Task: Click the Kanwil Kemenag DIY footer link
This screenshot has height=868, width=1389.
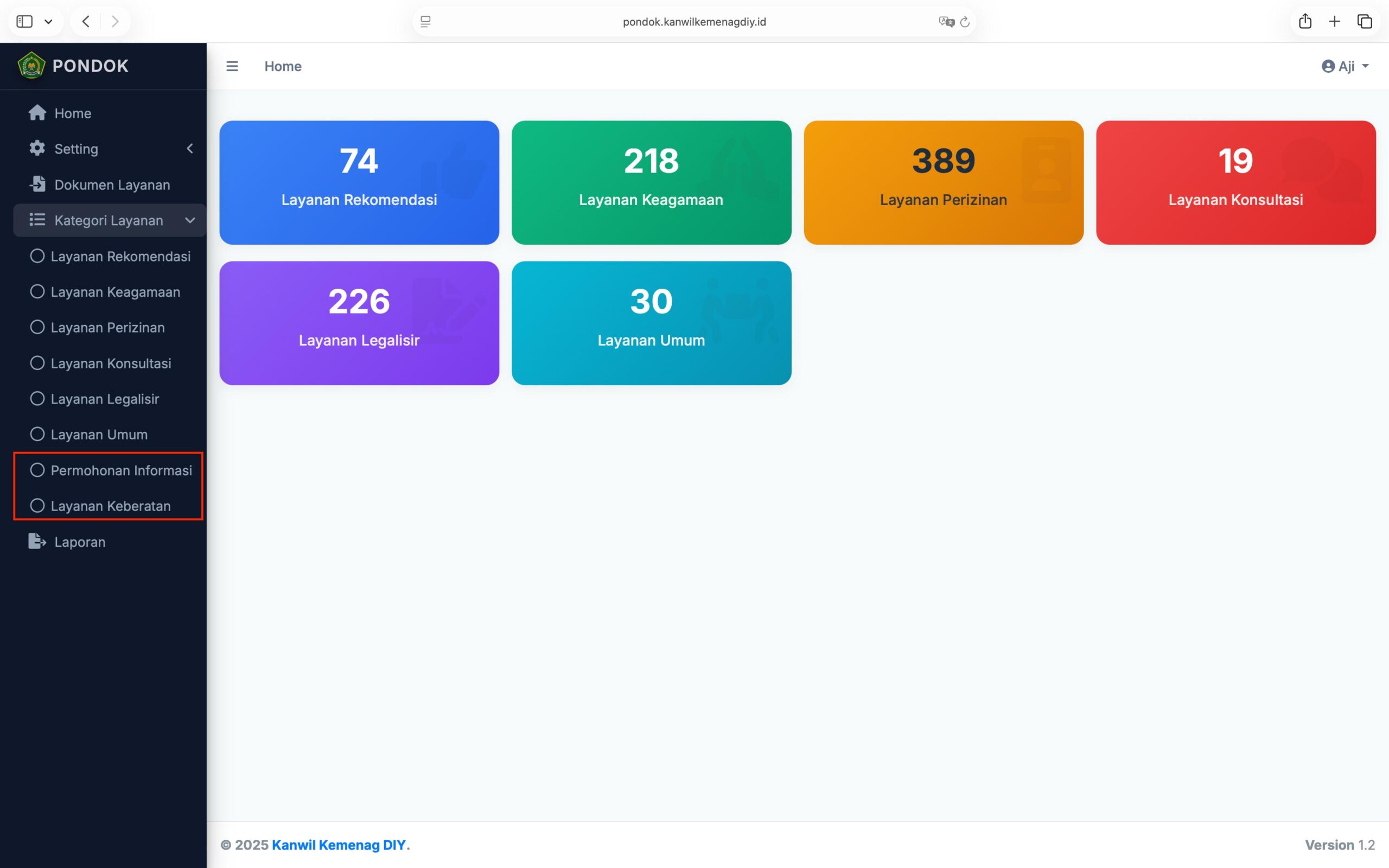Action: coord(339,845)
